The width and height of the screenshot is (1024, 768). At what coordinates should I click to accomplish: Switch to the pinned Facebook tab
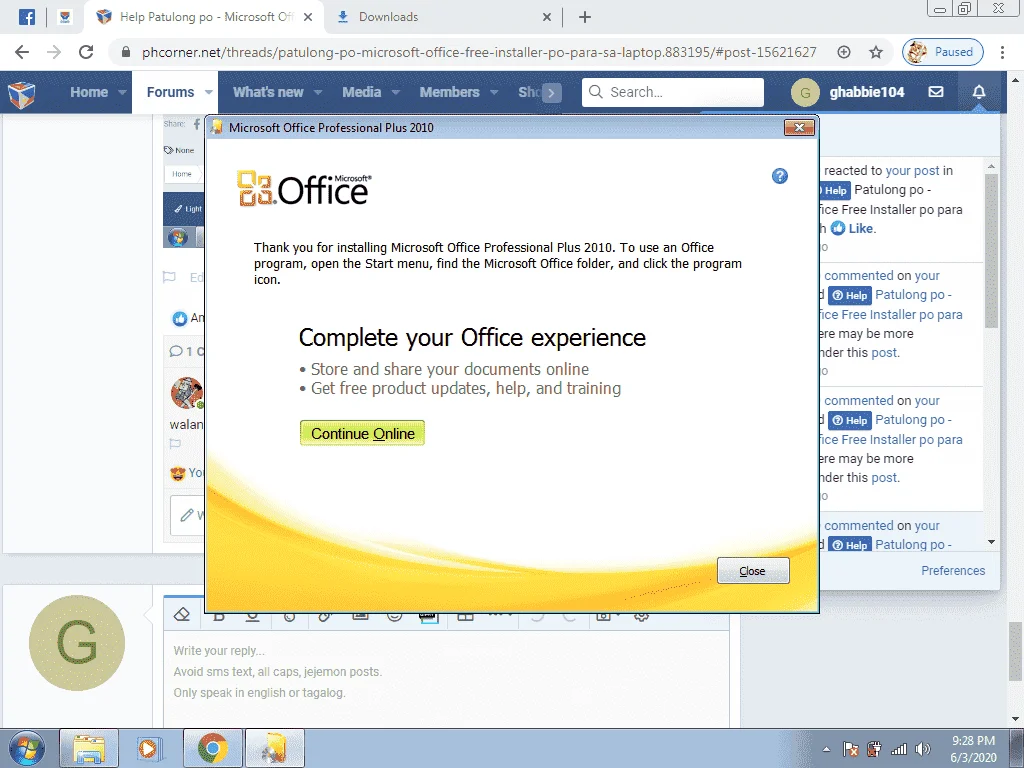pos(27,17)
